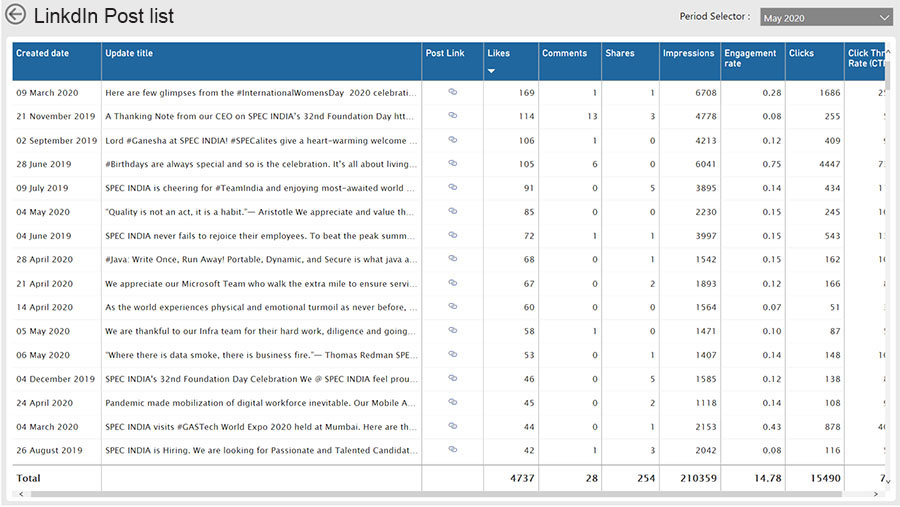Open the post link for 04 May 2020 row
The height and width of the screenshot is (507, 900).
[x=452, y=211]
